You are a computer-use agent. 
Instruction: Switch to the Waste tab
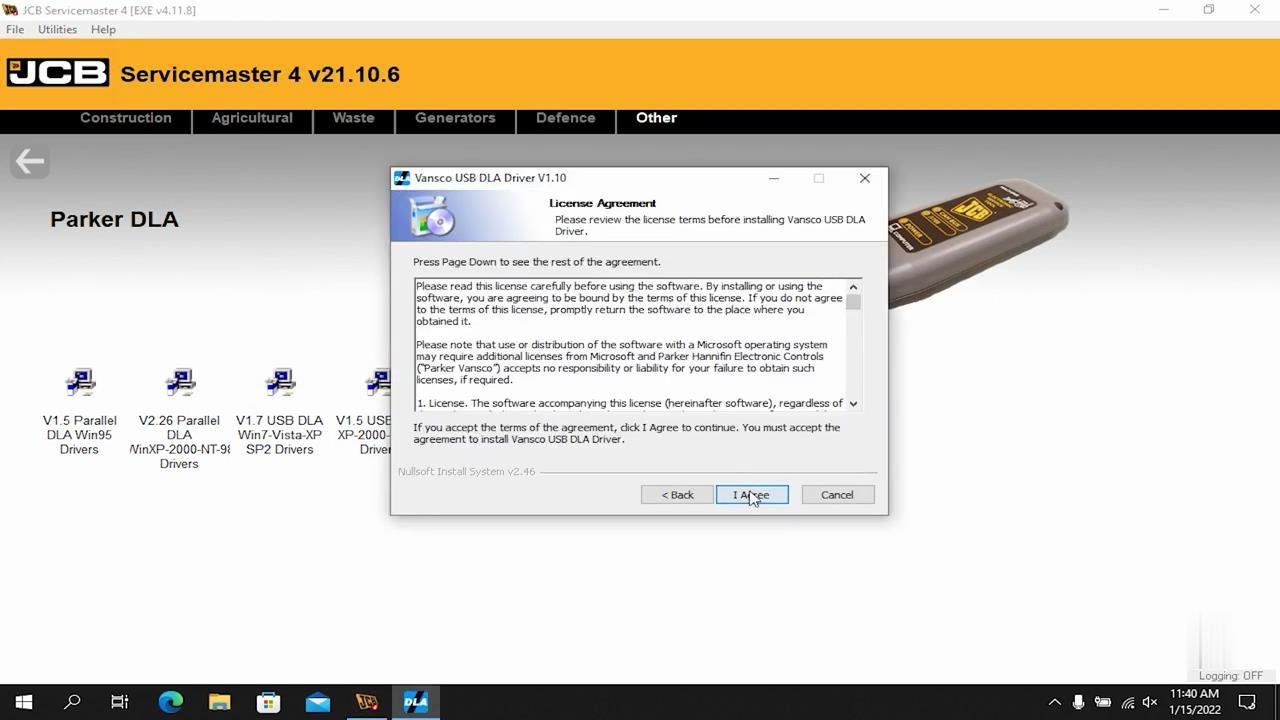click(x=354, y=118)
